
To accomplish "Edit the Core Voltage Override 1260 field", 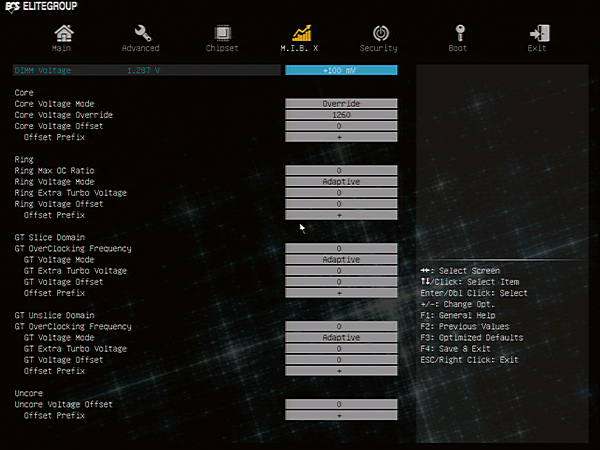I will 341,114.
